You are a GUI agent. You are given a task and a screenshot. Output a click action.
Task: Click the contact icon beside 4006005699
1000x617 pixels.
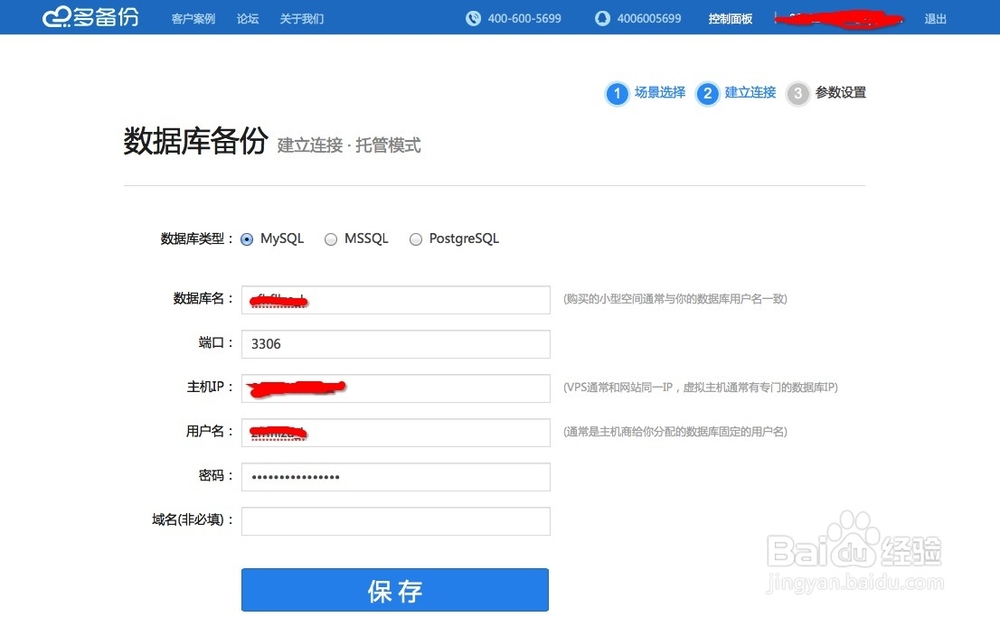601,17
